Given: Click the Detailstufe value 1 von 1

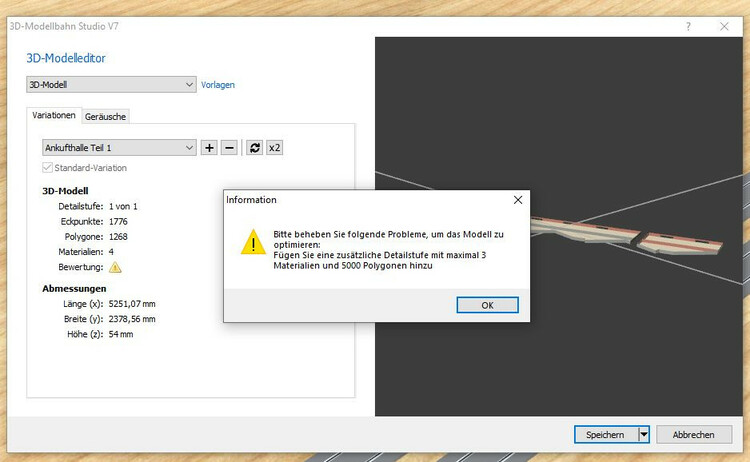Looking at the screenshot, I should [x=123, y=206].
